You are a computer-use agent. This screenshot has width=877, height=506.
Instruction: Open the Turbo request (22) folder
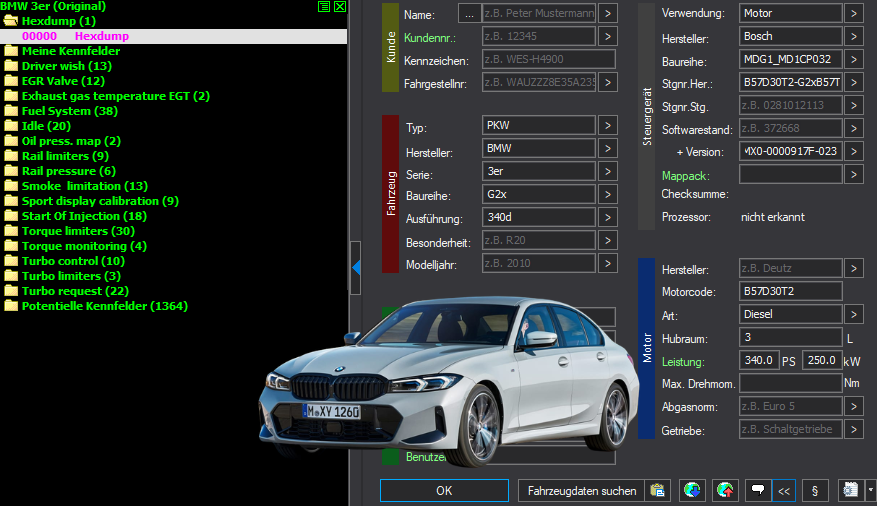click(75, 291)
